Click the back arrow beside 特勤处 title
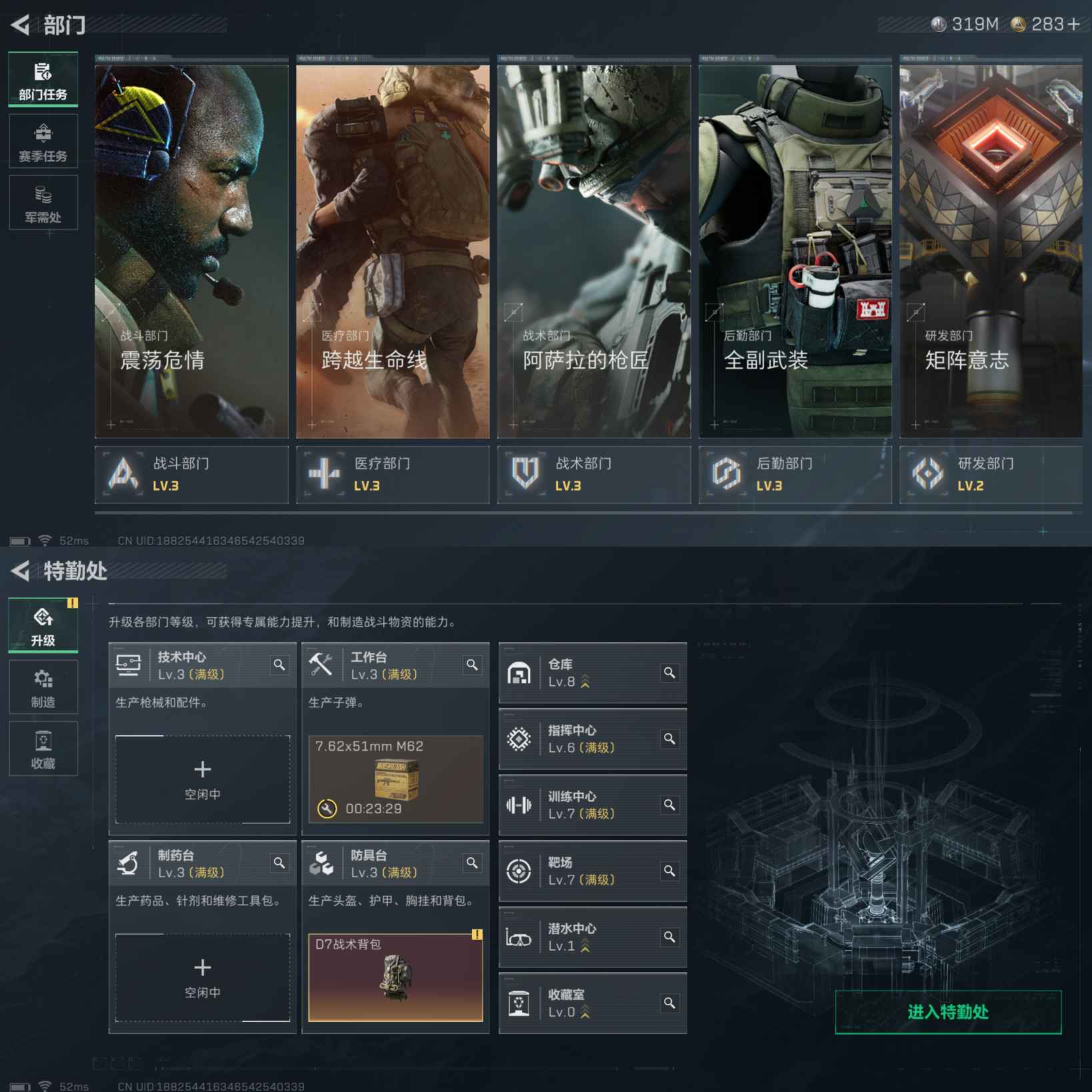 click(21, 571)
